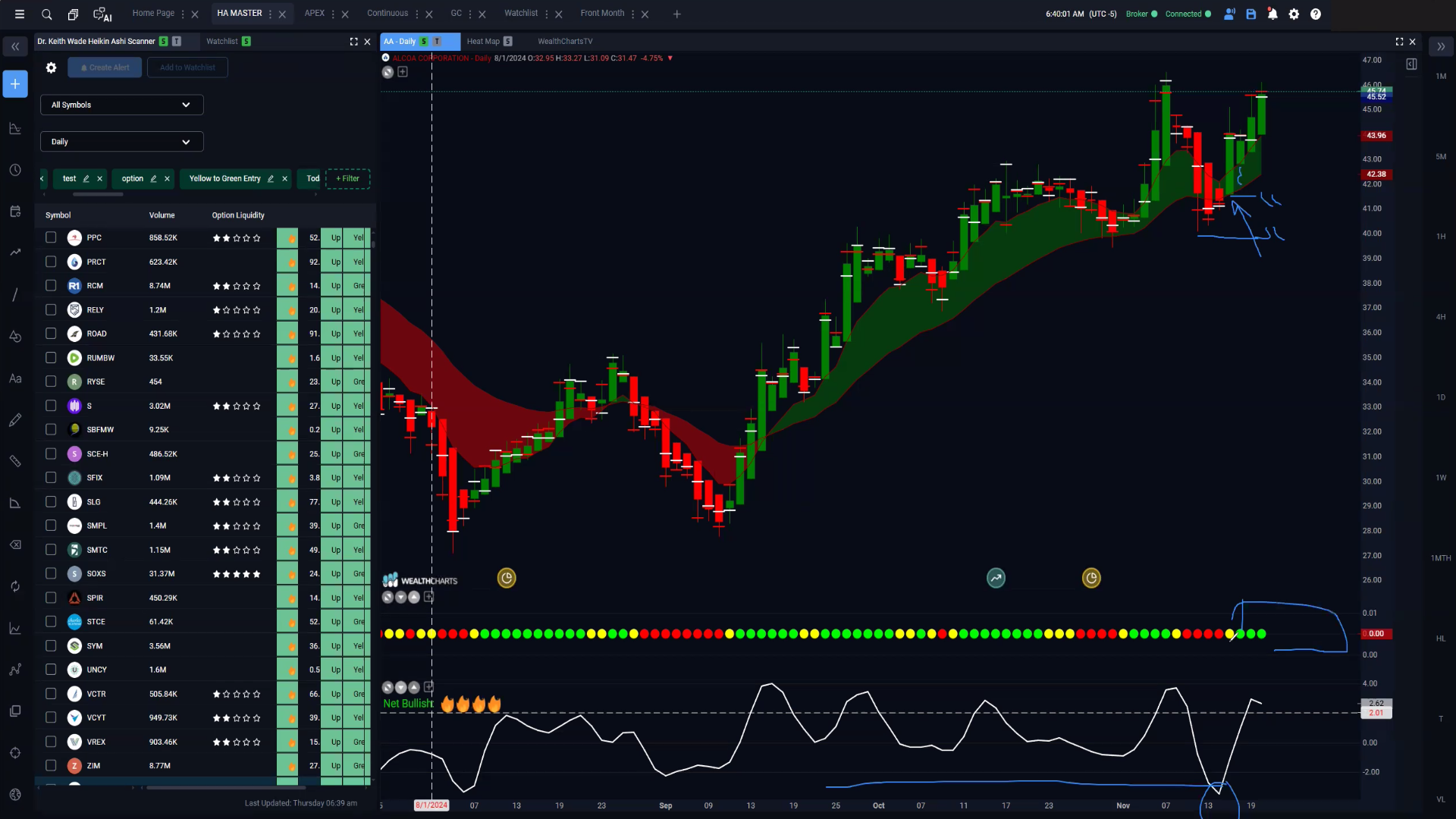This screenshot has width=1456, height=819.
Task: Click the teal trend event marker on chart
Action: tap(996, 579)
